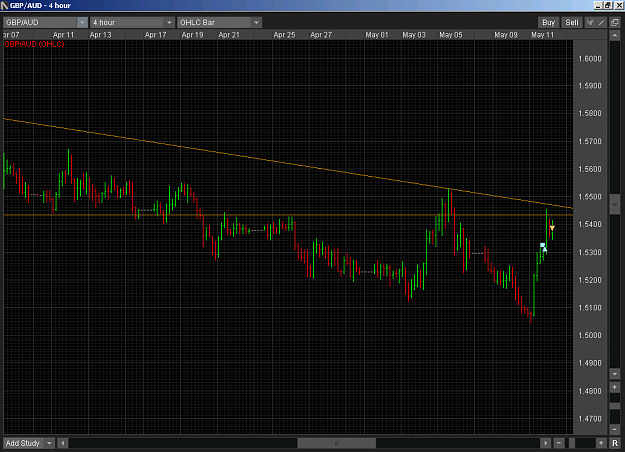This screenshot has width=625, height=452.
Task: Click the horizontal scroll left arrow
Action: click(63, 443)
